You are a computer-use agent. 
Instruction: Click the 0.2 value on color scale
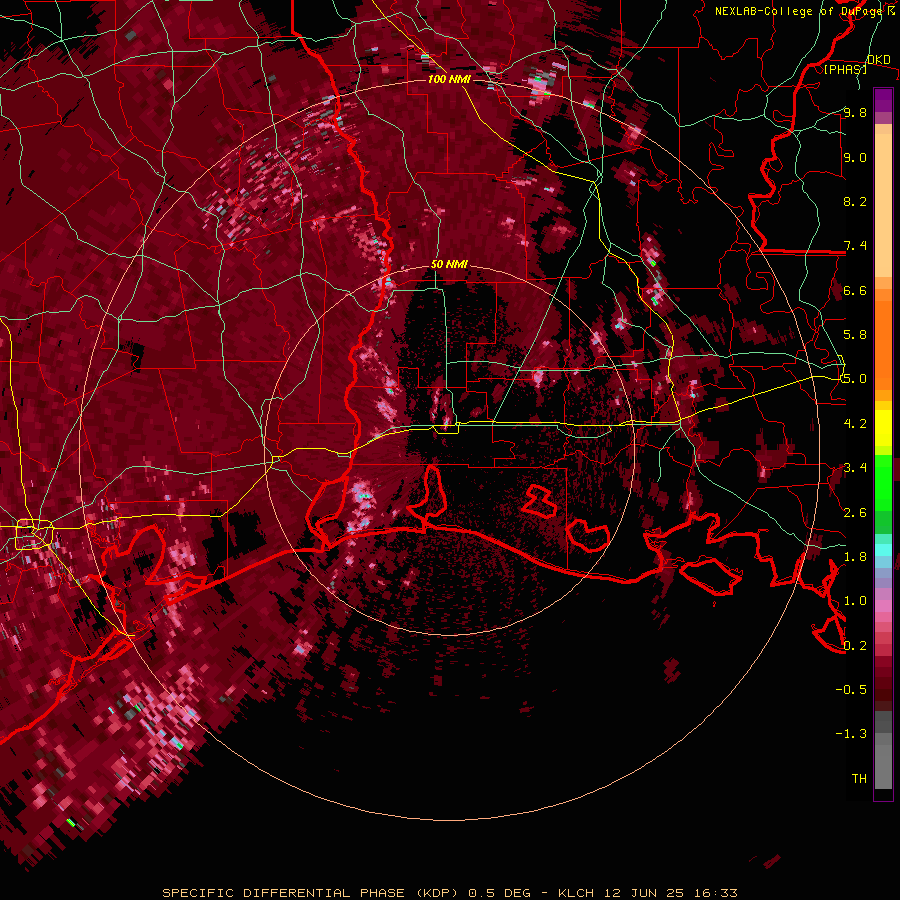tap(855, 646)
